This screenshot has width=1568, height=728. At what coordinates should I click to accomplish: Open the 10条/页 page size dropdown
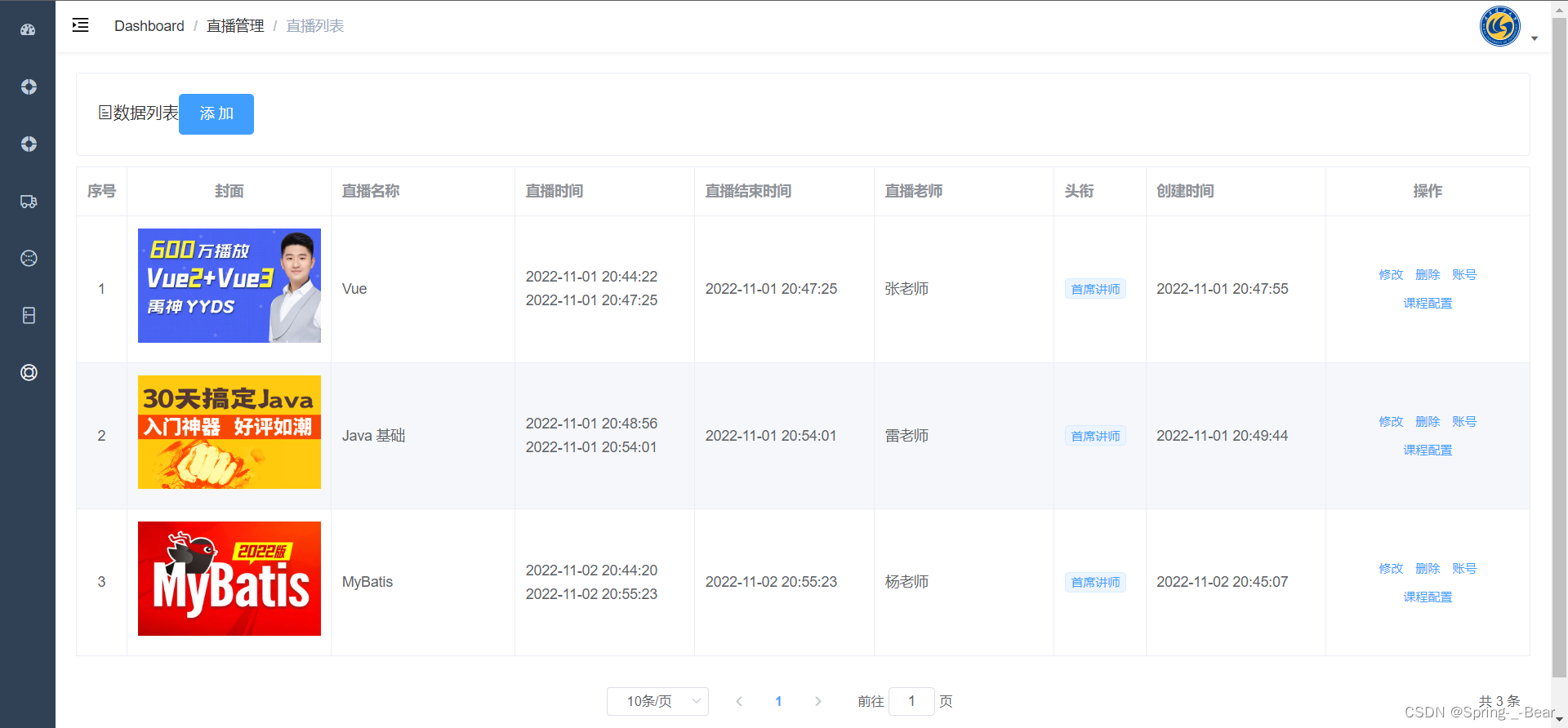(657, 701)
